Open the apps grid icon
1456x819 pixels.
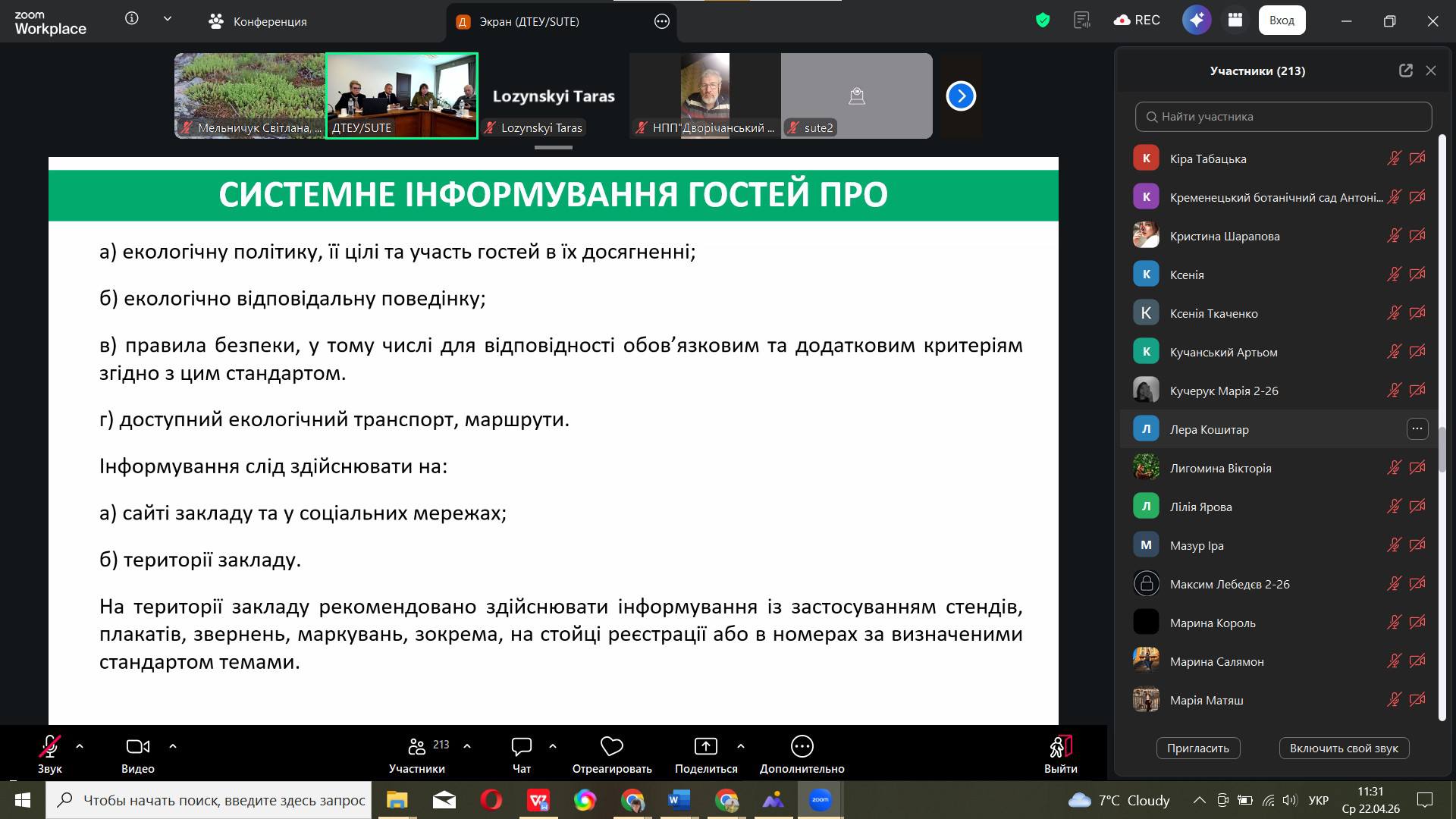pyautogui.click(x=1235, y=20)
